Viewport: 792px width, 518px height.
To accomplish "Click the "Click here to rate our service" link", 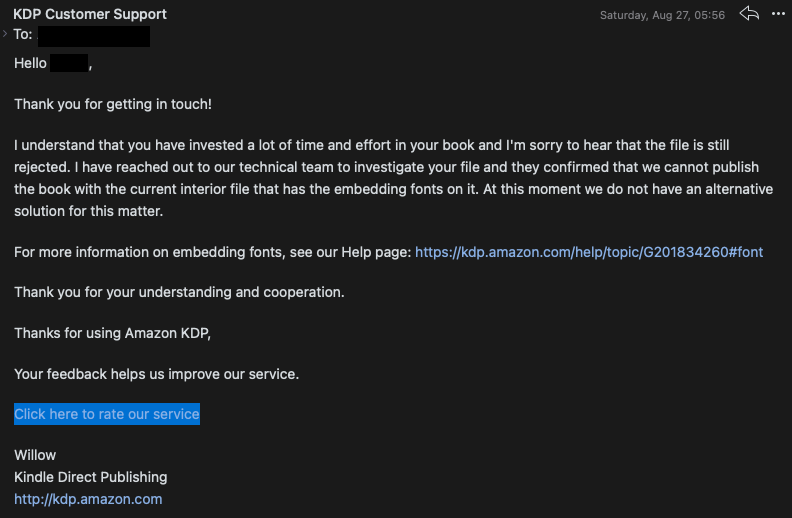I will (x=107, y=414).
